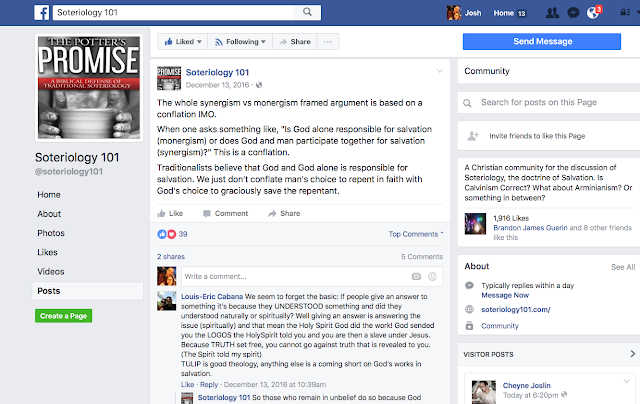The height and width of the screenshot is (404, 640).
Task: Open the three-dots more options button
Action: [327, 42]
